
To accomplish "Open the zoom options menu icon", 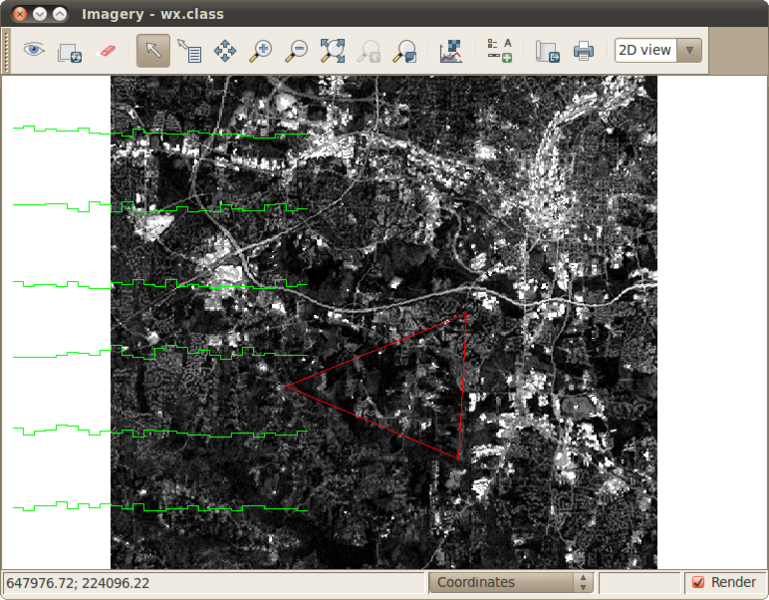I will [405, 50].
